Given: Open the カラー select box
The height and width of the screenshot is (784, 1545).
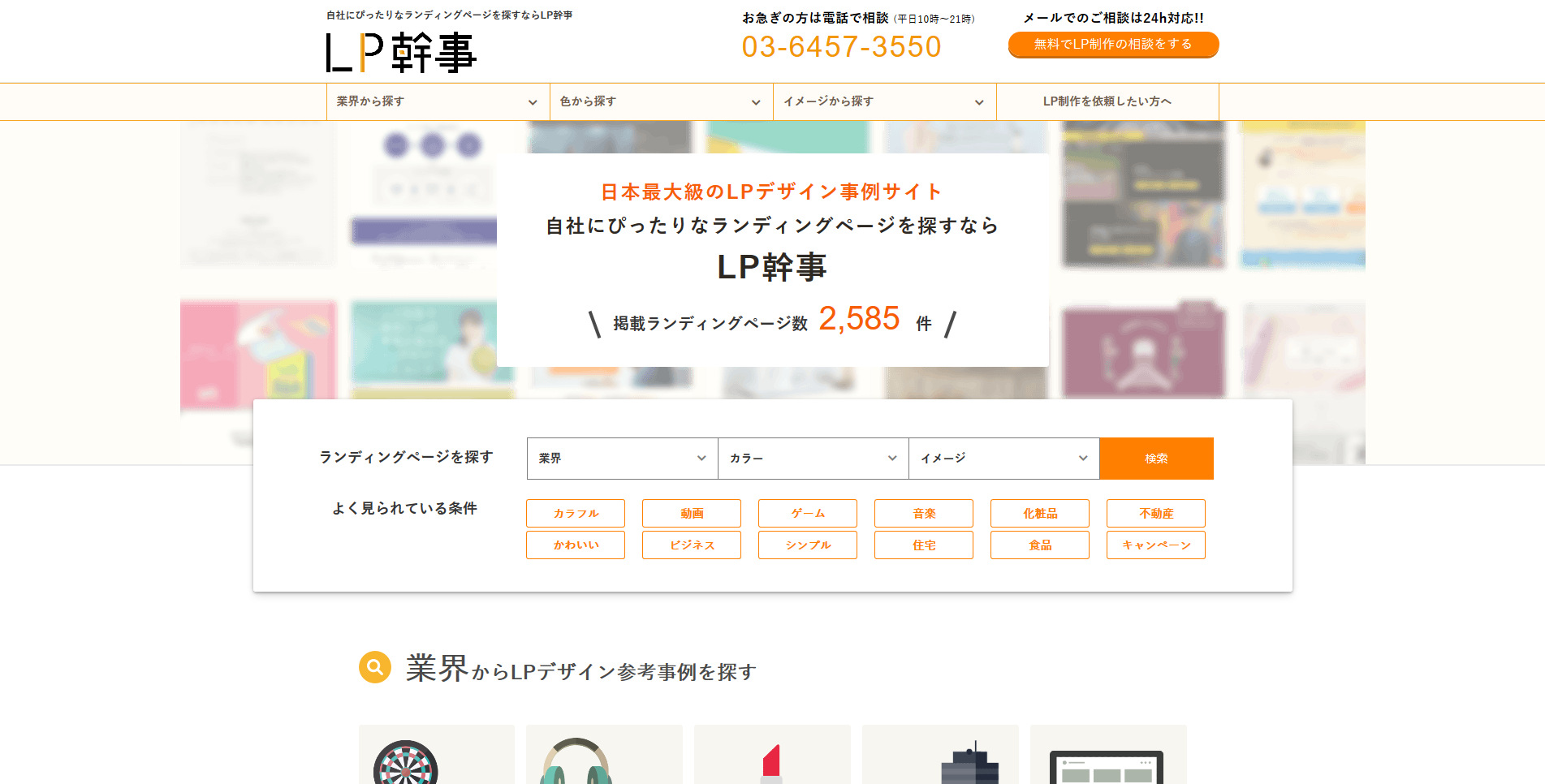Looking at the screenshot, I should tap(813, 459).
